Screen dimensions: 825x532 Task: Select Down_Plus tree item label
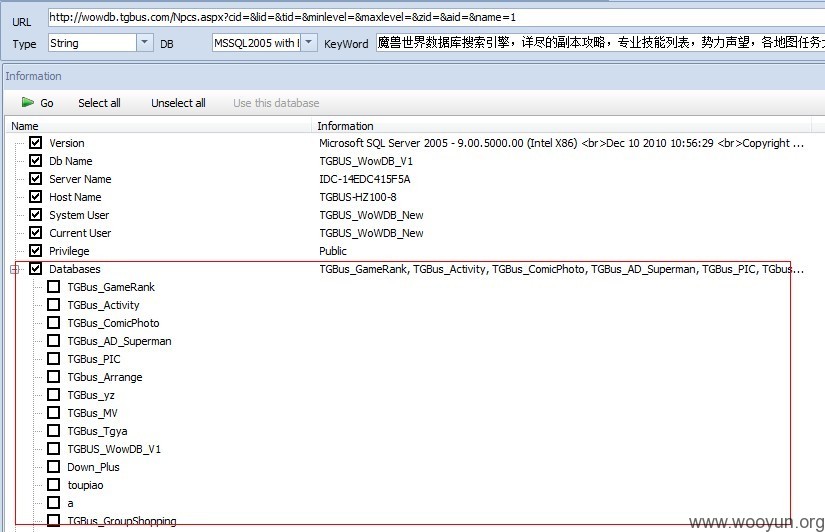(93, 467)
